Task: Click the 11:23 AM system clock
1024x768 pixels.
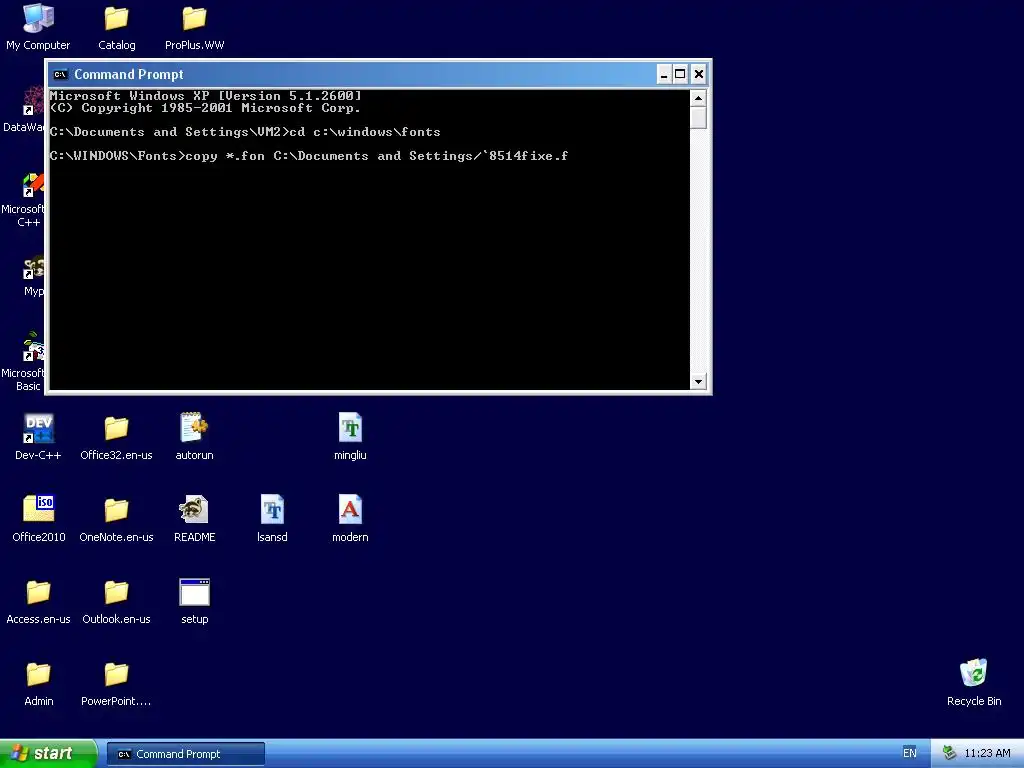Action: (x=987, y=753)
